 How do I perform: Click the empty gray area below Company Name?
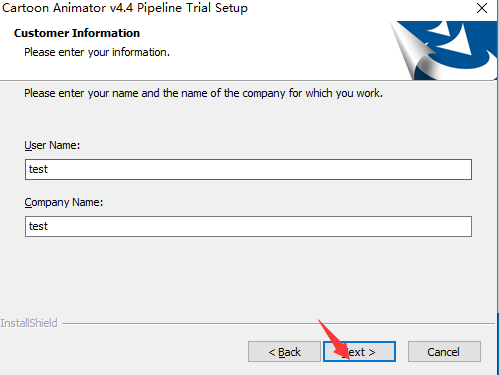tap(248, 277)
